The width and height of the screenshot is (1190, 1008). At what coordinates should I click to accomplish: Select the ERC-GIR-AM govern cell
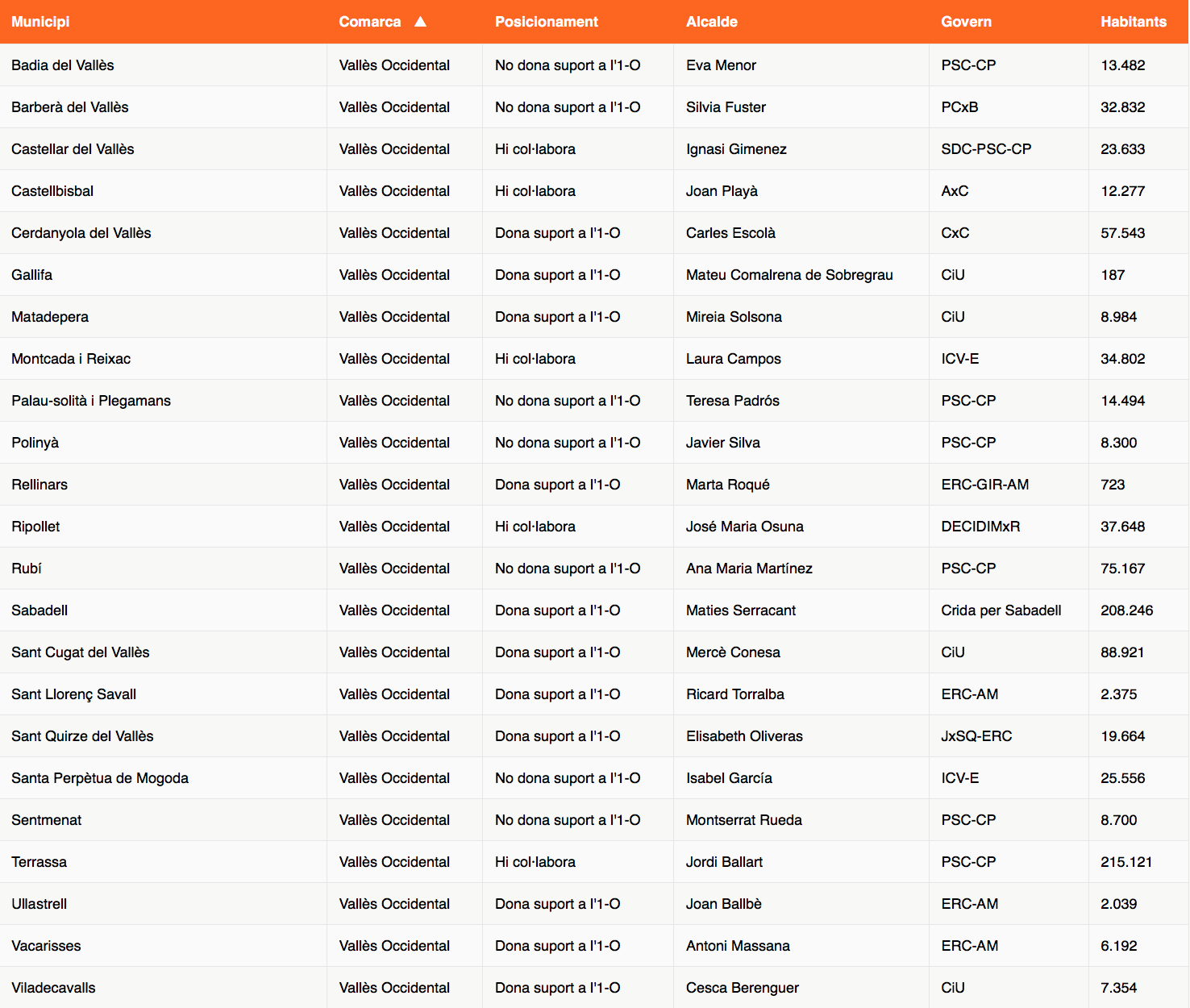(984, 485)
